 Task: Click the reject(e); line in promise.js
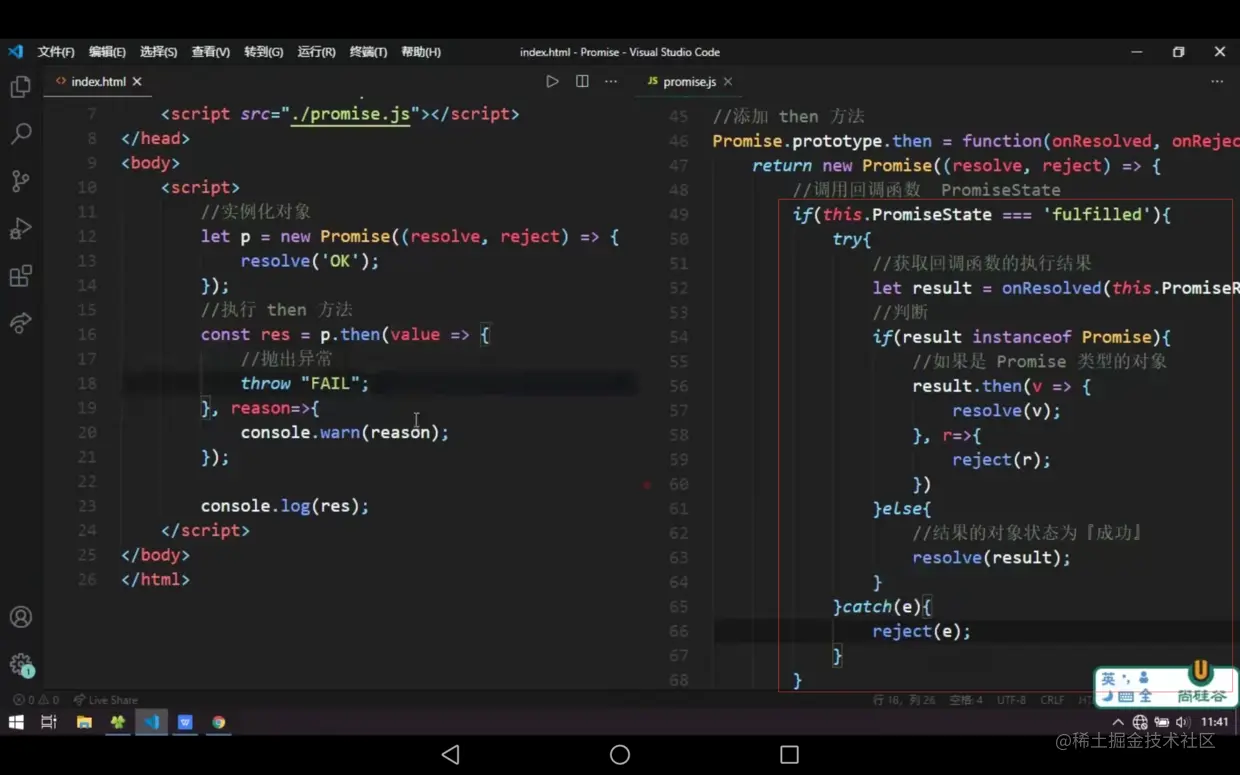(921, 631)
